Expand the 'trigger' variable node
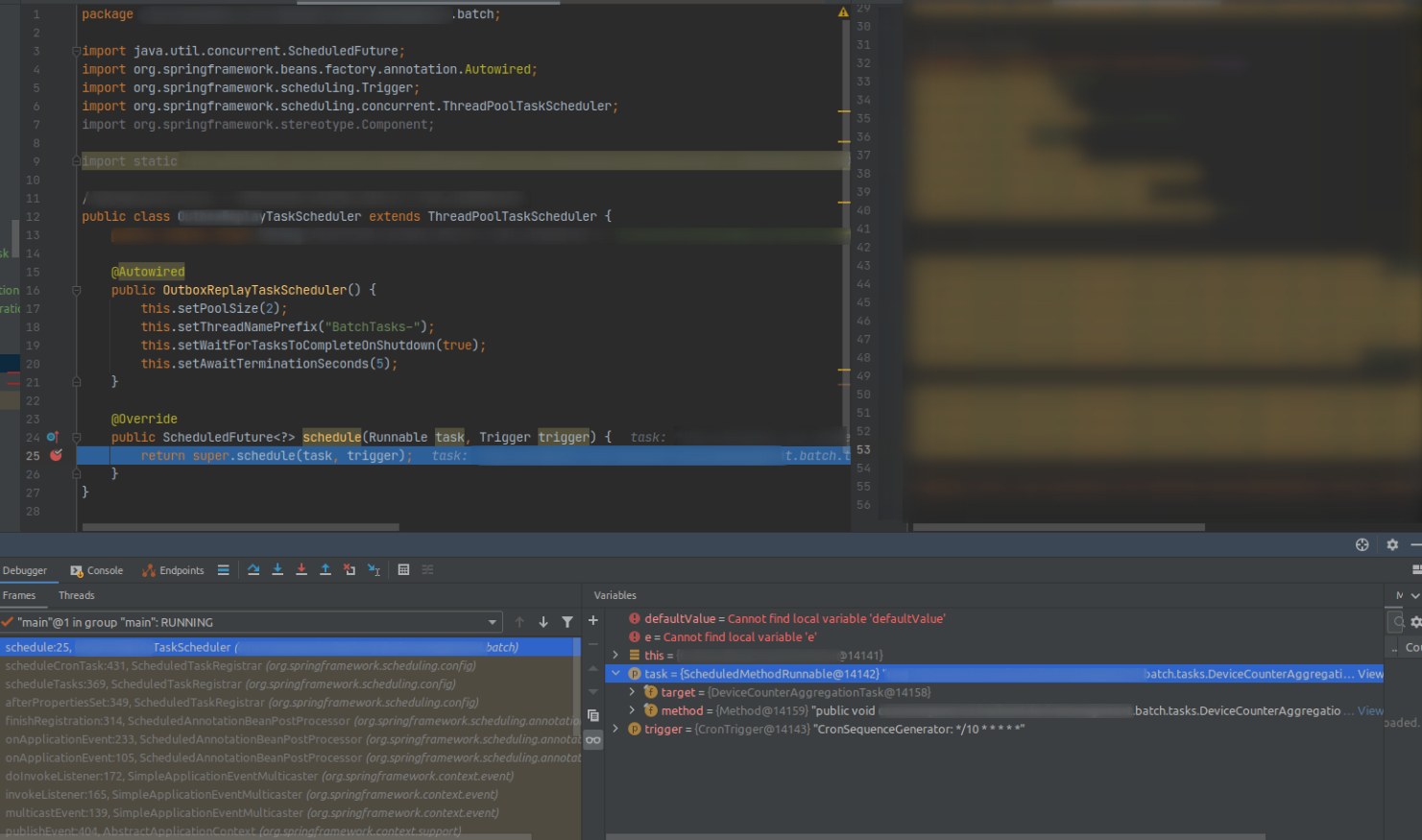 coord(615,729)
